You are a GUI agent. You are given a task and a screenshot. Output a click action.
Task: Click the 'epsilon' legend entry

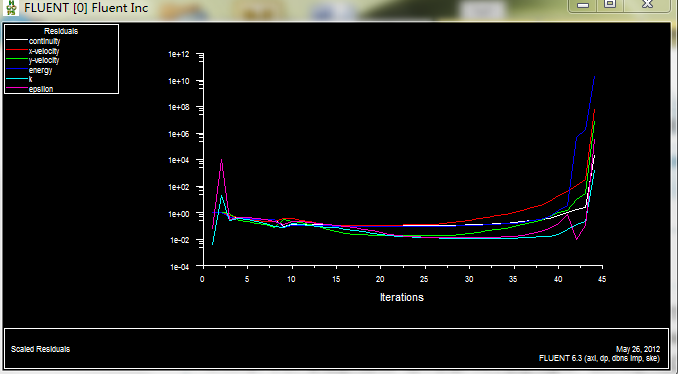tap(41, 89)
